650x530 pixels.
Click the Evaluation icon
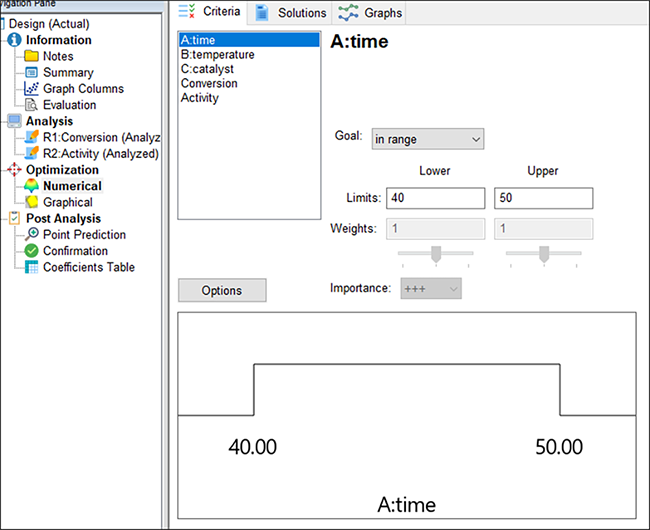click(32, 104)
